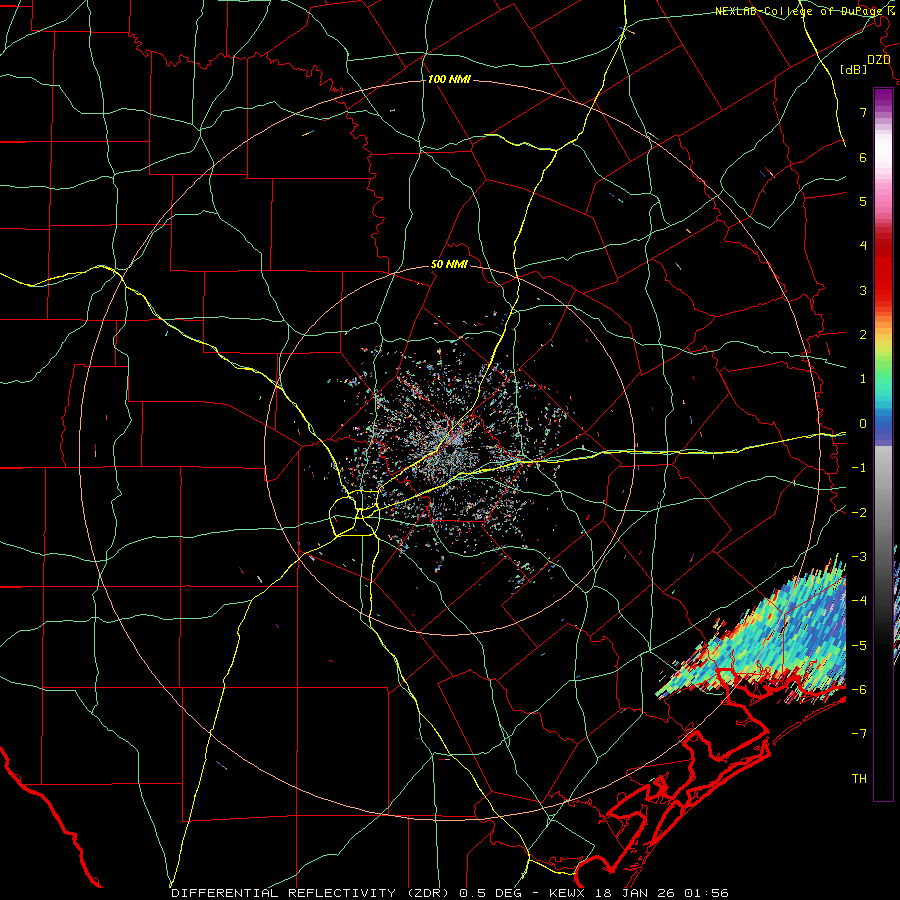The width and height of the screenshot is (900, 900).
Task: Click the "-4" value on color scale
Action: click(859, 601)
